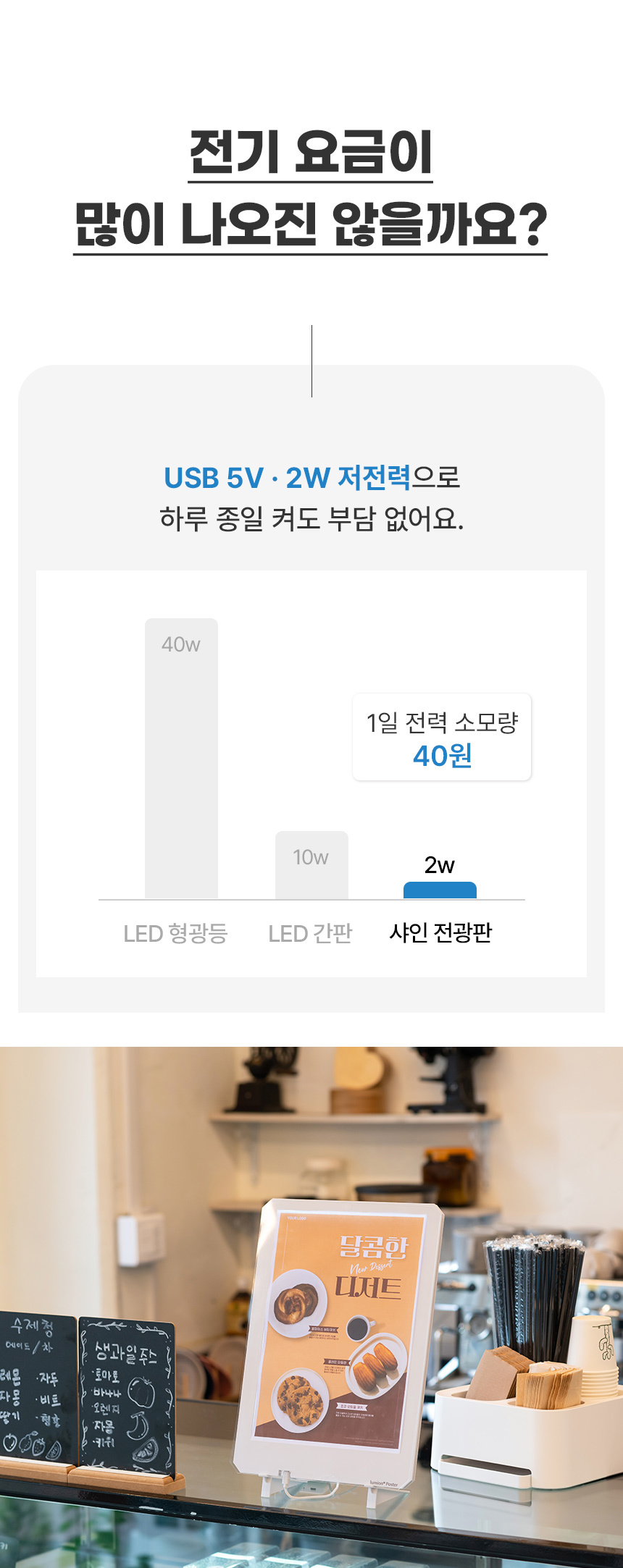Click the 하루 종일 켜도 부담 없어요 subtitle
The image size is (623, 1568).
pos(311,518)
